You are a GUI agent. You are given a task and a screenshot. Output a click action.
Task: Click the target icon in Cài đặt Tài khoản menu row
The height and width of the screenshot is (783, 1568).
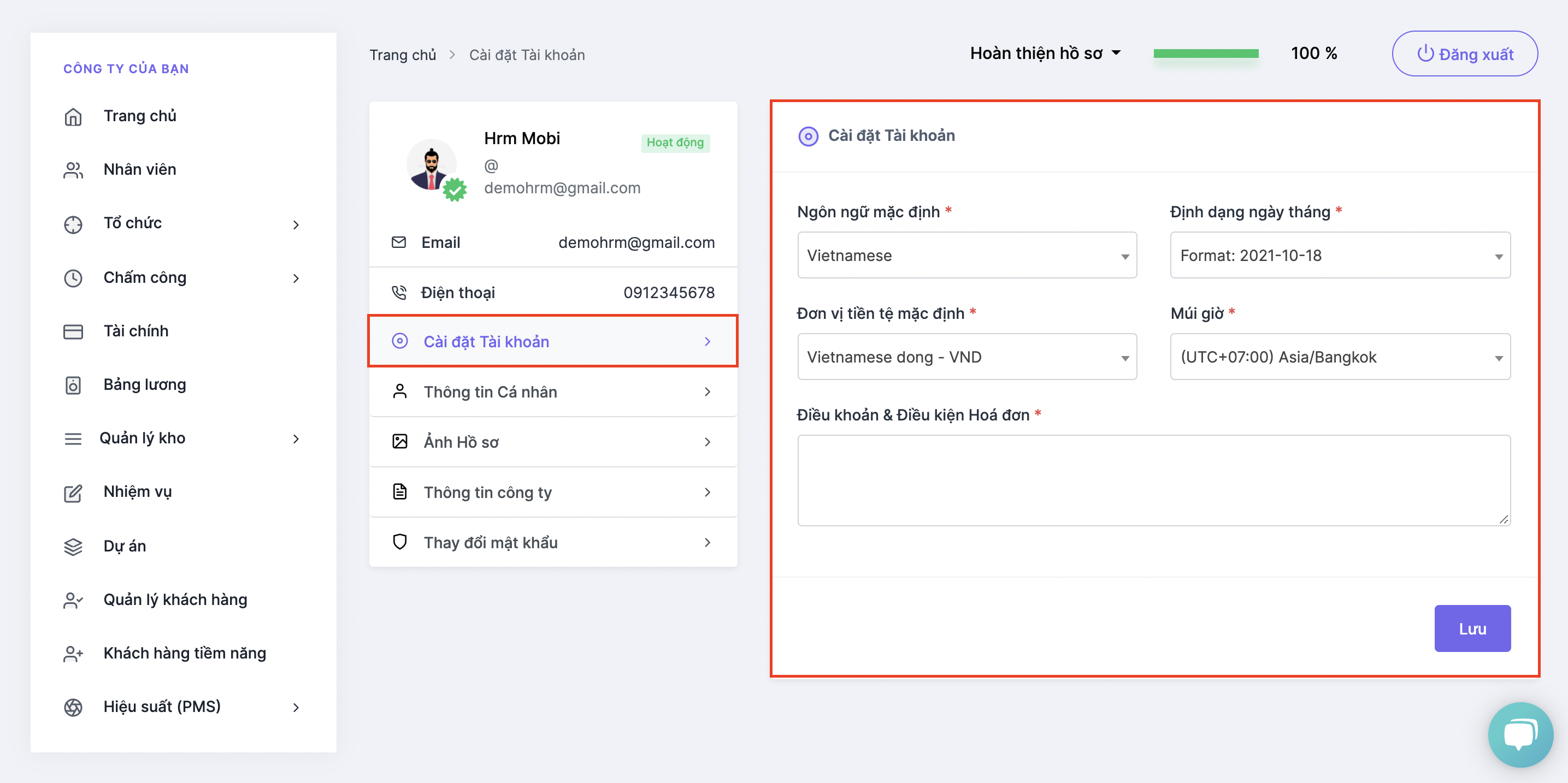click(x=400, y=341)
